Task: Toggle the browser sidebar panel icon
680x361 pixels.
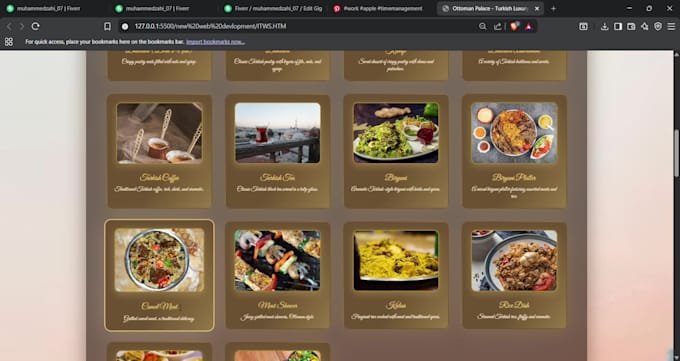Action: click(x=618, y=26)
